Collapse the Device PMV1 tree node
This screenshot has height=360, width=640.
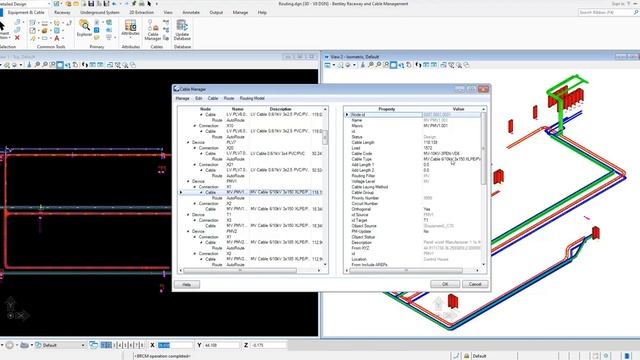pos(188,181)
